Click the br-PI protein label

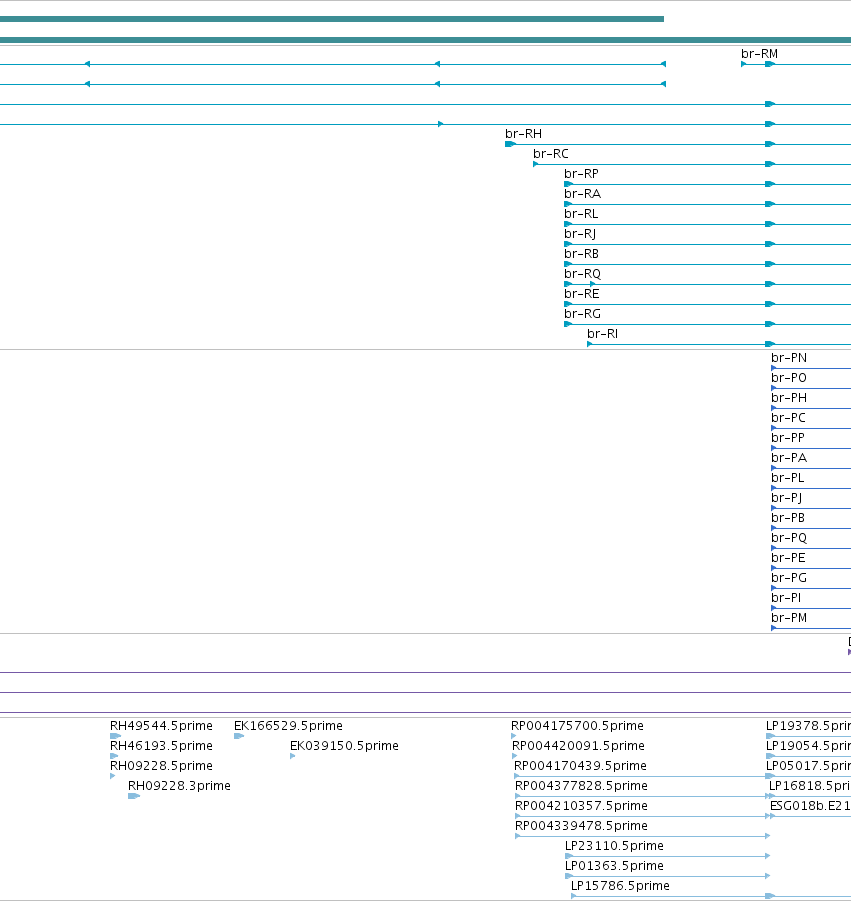[x=785, y=598]
